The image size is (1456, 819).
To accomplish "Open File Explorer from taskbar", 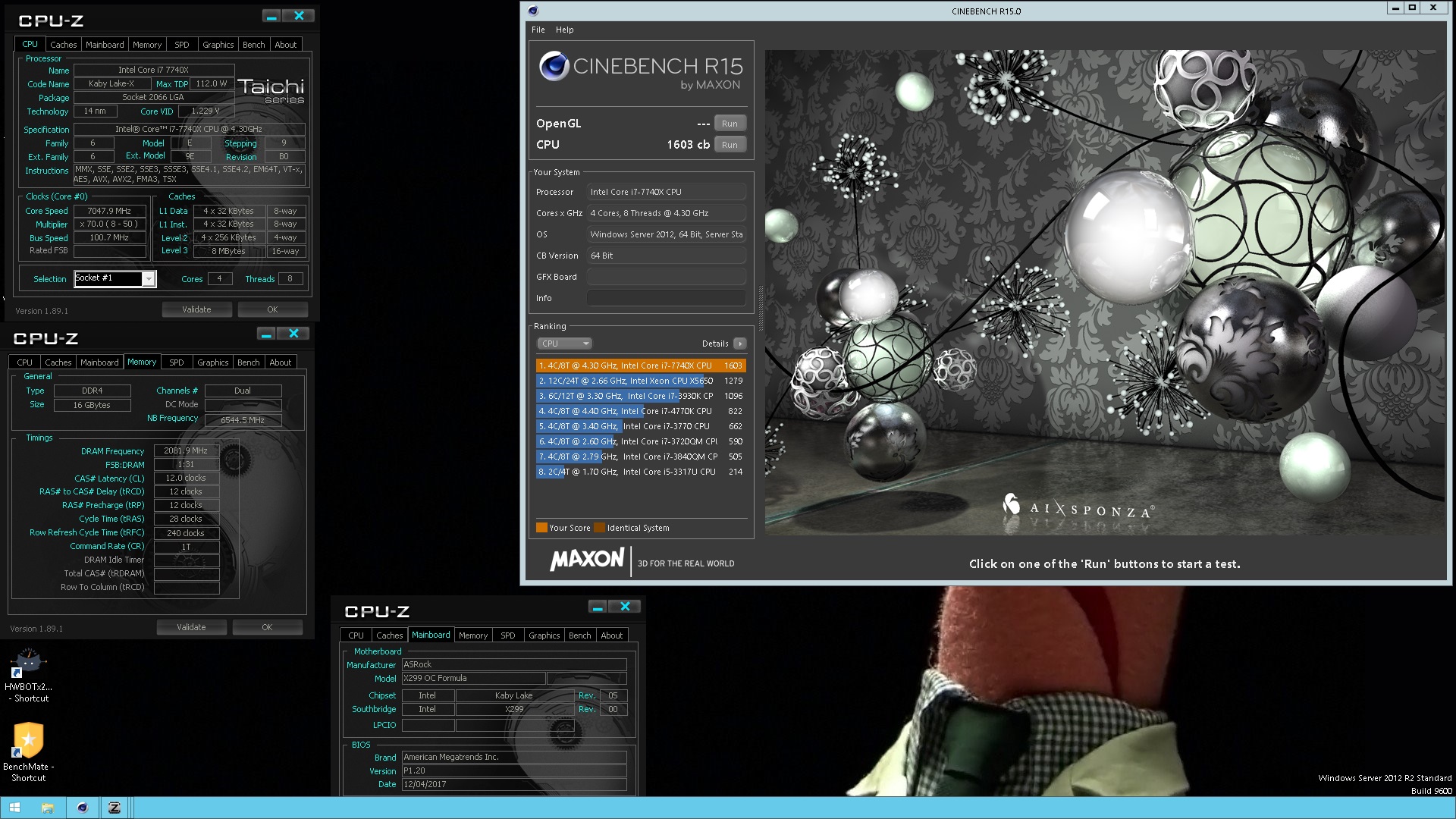I will [47, 808].
